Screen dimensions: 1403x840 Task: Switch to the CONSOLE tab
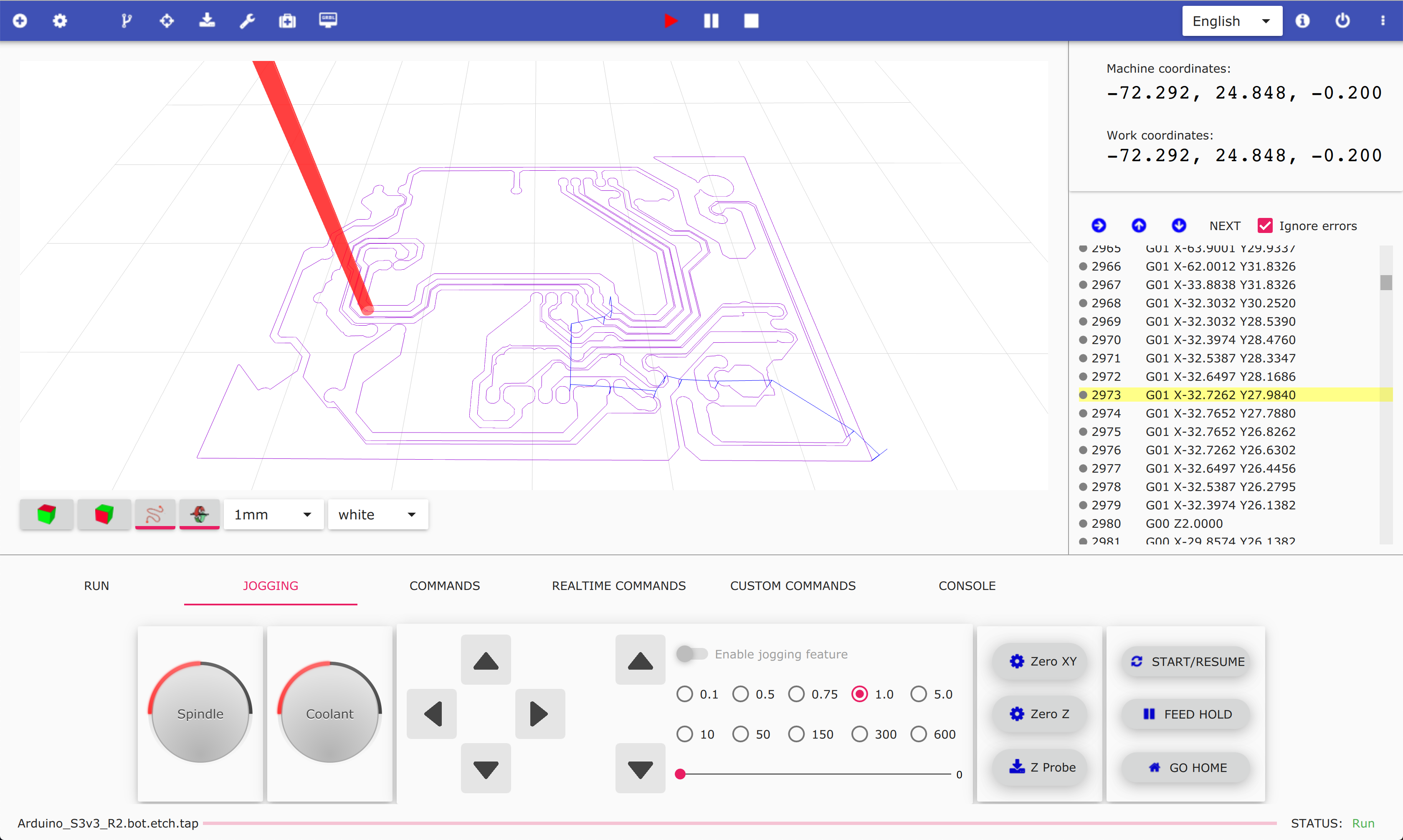pyautogui.click(x=967, y=586)
